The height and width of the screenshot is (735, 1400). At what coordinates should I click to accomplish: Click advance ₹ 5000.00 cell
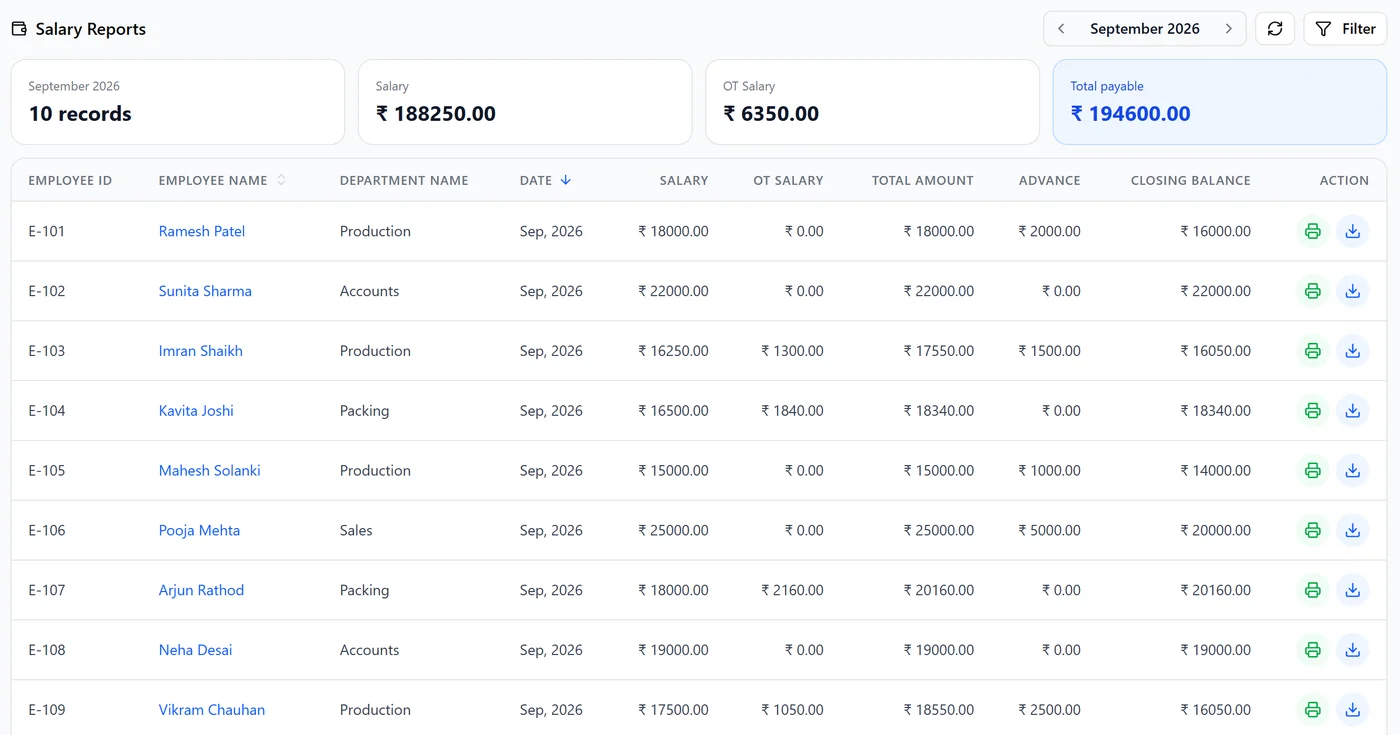[1050, 530]
